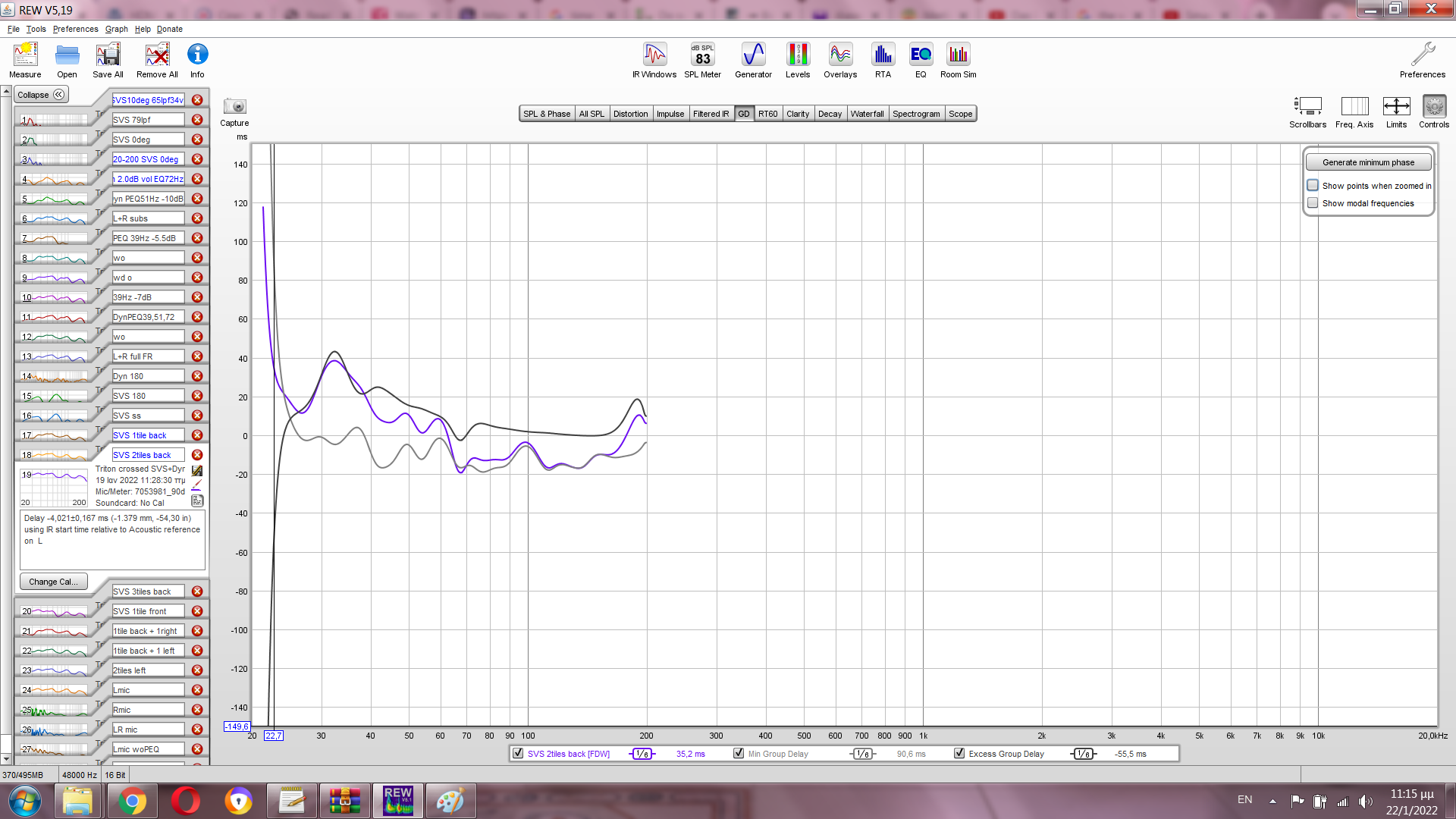This screenshot has height=819, width=1456.
Task: Switch to the Waterfall tab
Action: (x=867, y=114)
